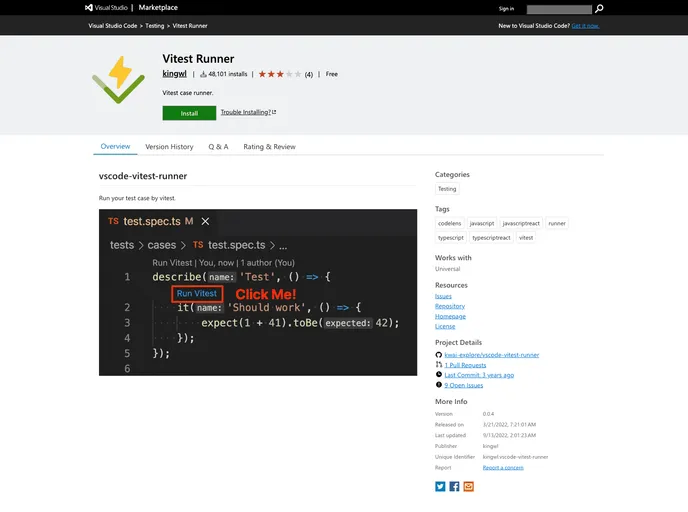The image size is (688, 512).
Task: Click the Visual Studio logo
Action: click(x=106, y=7)
